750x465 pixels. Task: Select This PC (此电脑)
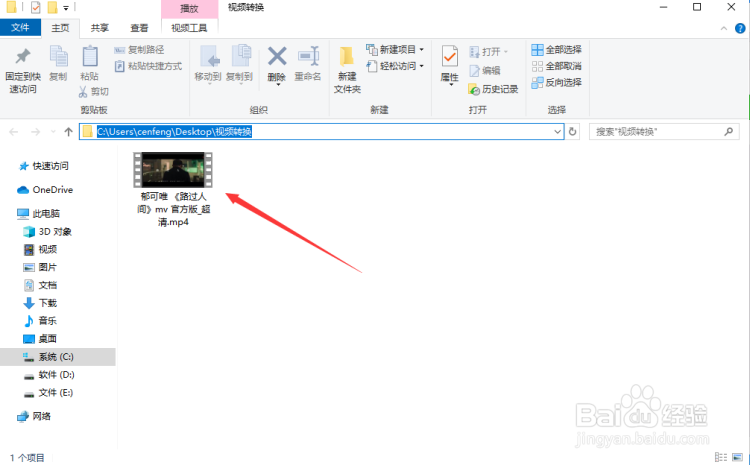(39, 213)
